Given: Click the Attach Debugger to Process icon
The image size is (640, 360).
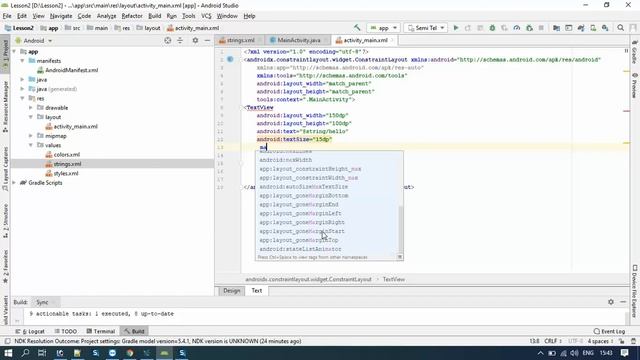Looking at the screenshot, I should point(529,28).
